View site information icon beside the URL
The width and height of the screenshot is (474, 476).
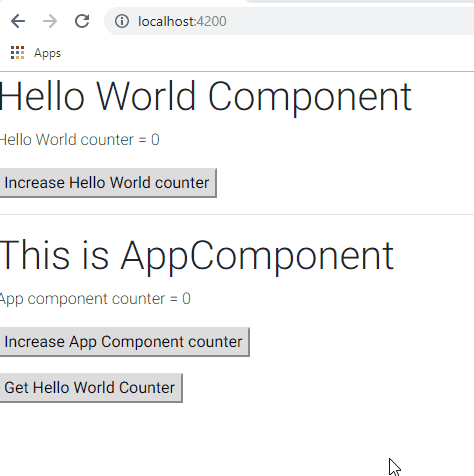(x=122, y=21)
